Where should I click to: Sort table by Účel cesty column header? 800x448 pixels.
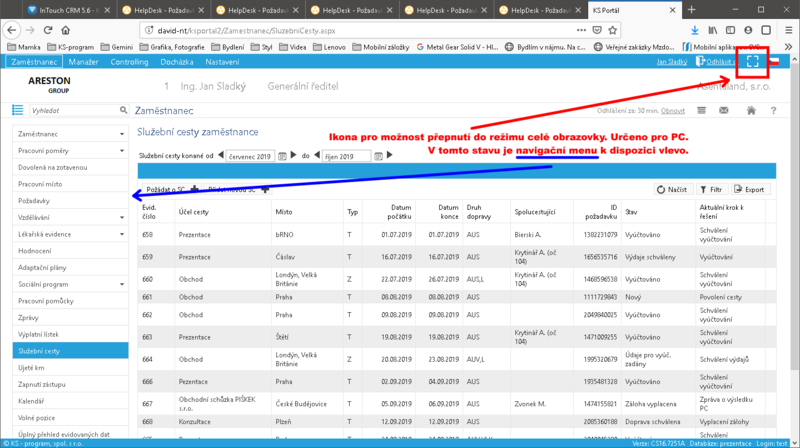[193, 212]
